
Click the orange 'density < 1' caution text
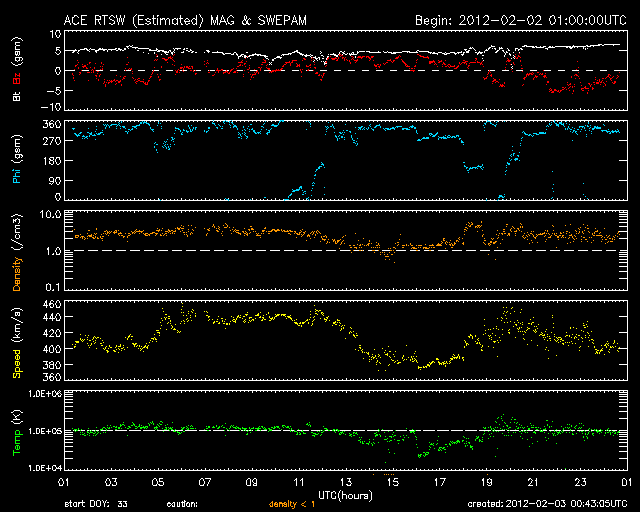click(292, 504)
